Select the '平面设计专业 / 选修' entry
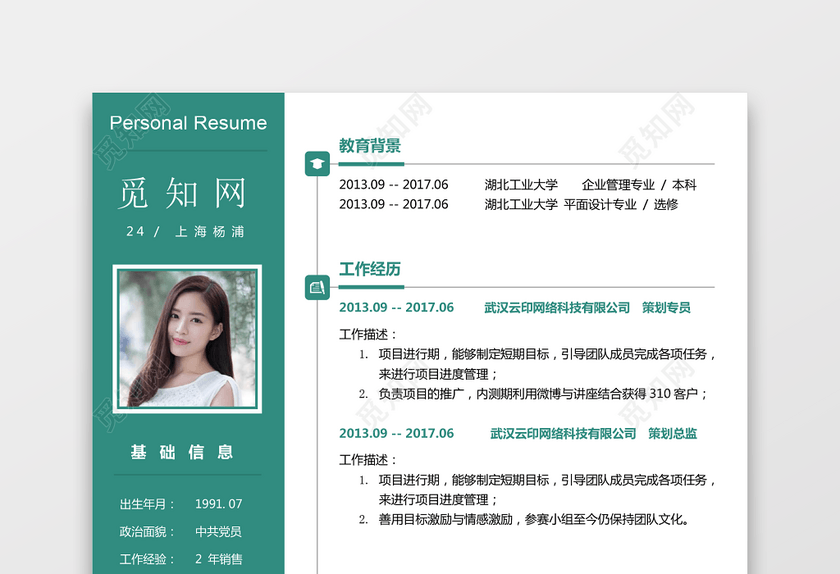This screenshot has width=840, height=574. (621, 204)
